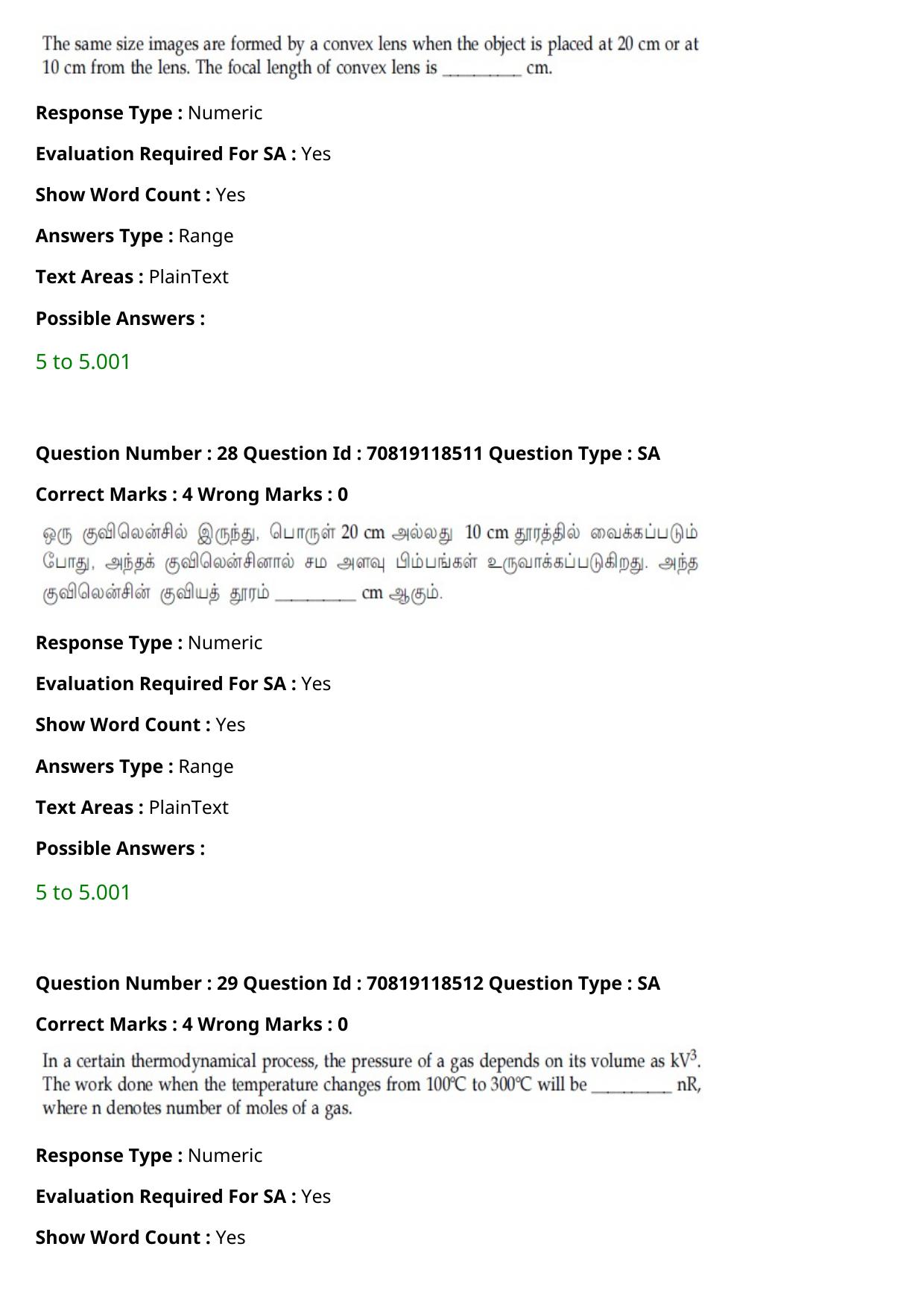Click the second 'Text Areas : PlainText' line
924x1308 pixels.
pyautogui.click(x=132, y=807)
